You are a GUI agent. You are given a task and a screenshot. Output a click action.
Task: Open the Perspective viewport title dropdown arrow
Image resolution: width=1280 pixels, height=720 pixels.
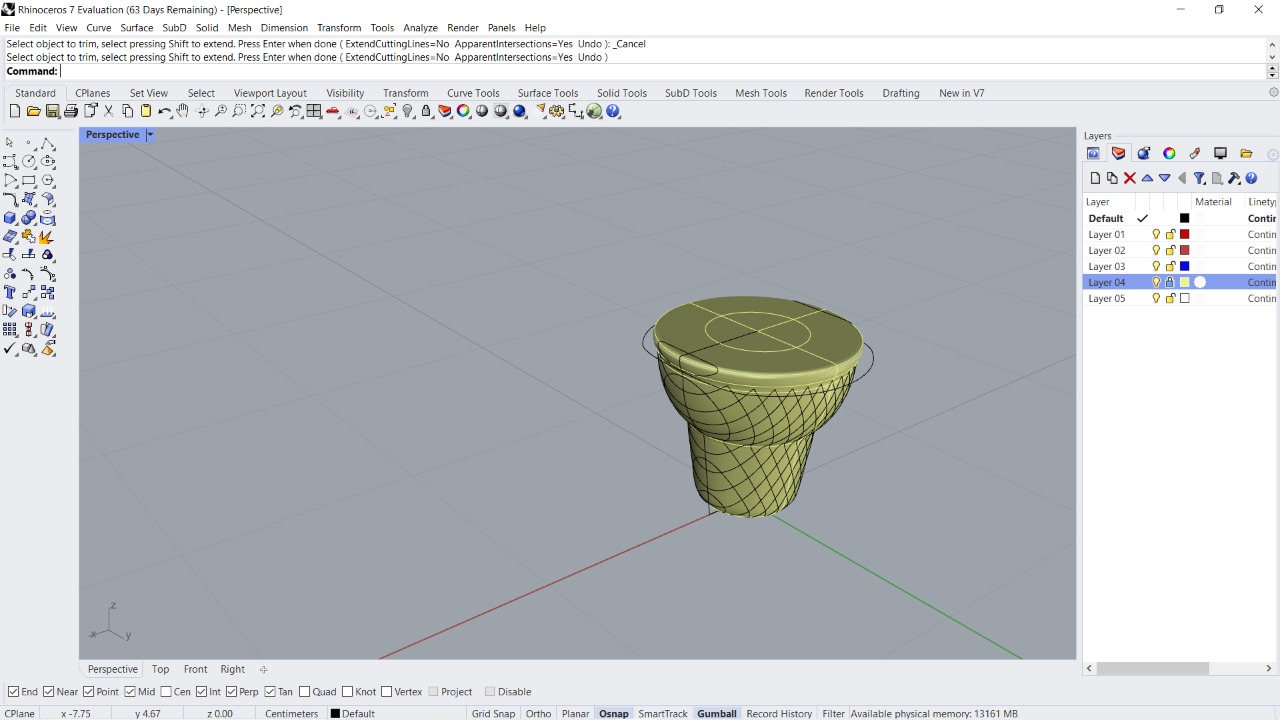150,135
